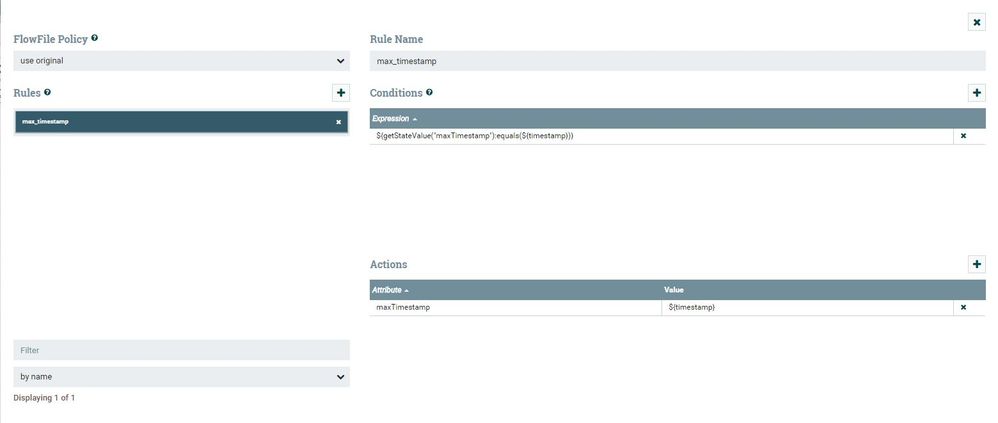The width and height of the screenshot is (998, 423).
Task: Open the 'by name' filter type dropdown
Action: [x=181, y=377]
